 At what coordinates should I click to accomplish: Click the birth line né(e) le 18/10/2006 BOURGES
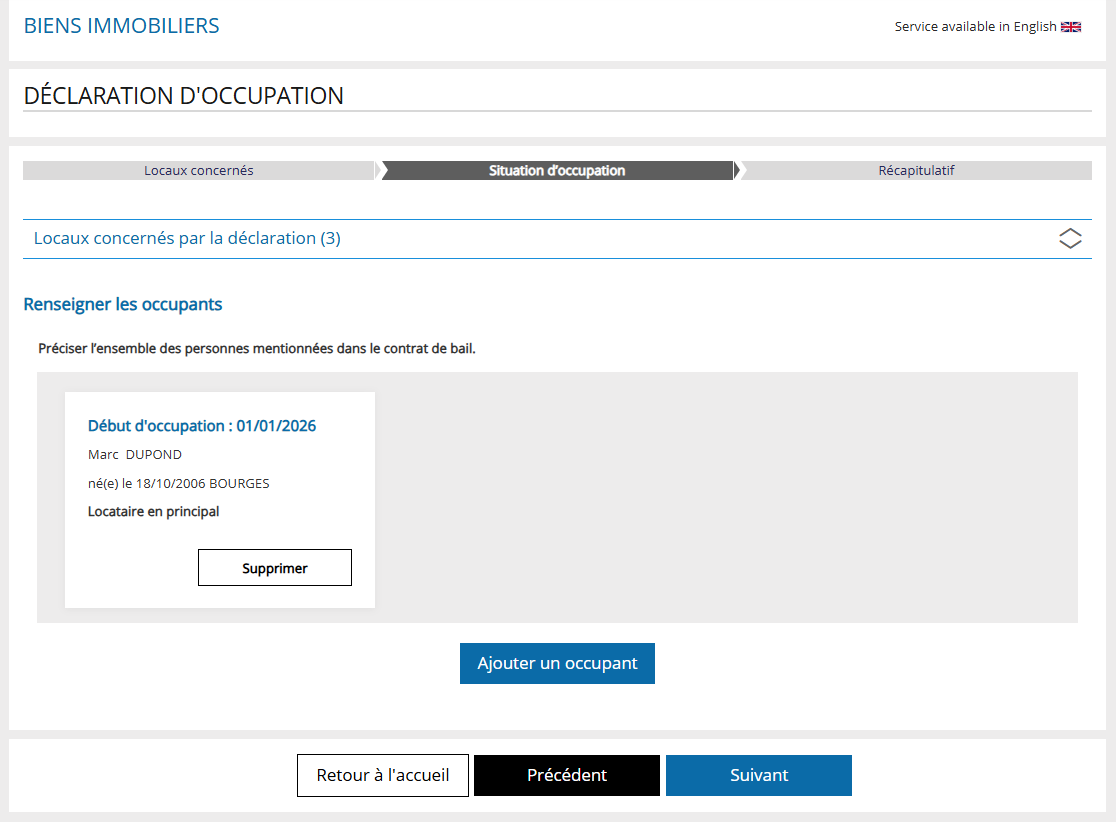click(179, 484)
